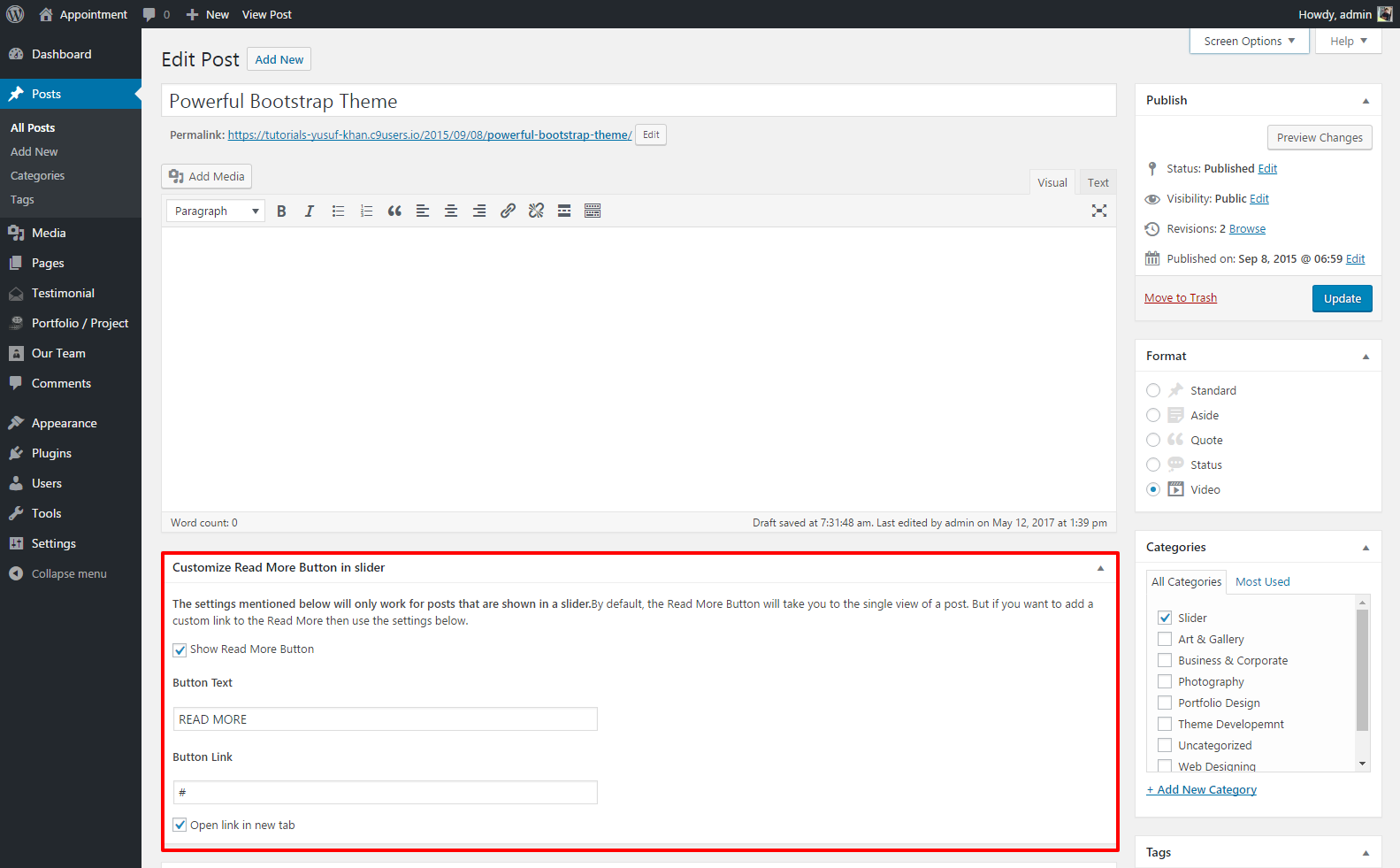Click the admin avatar thumbnail

(1385, 14)
